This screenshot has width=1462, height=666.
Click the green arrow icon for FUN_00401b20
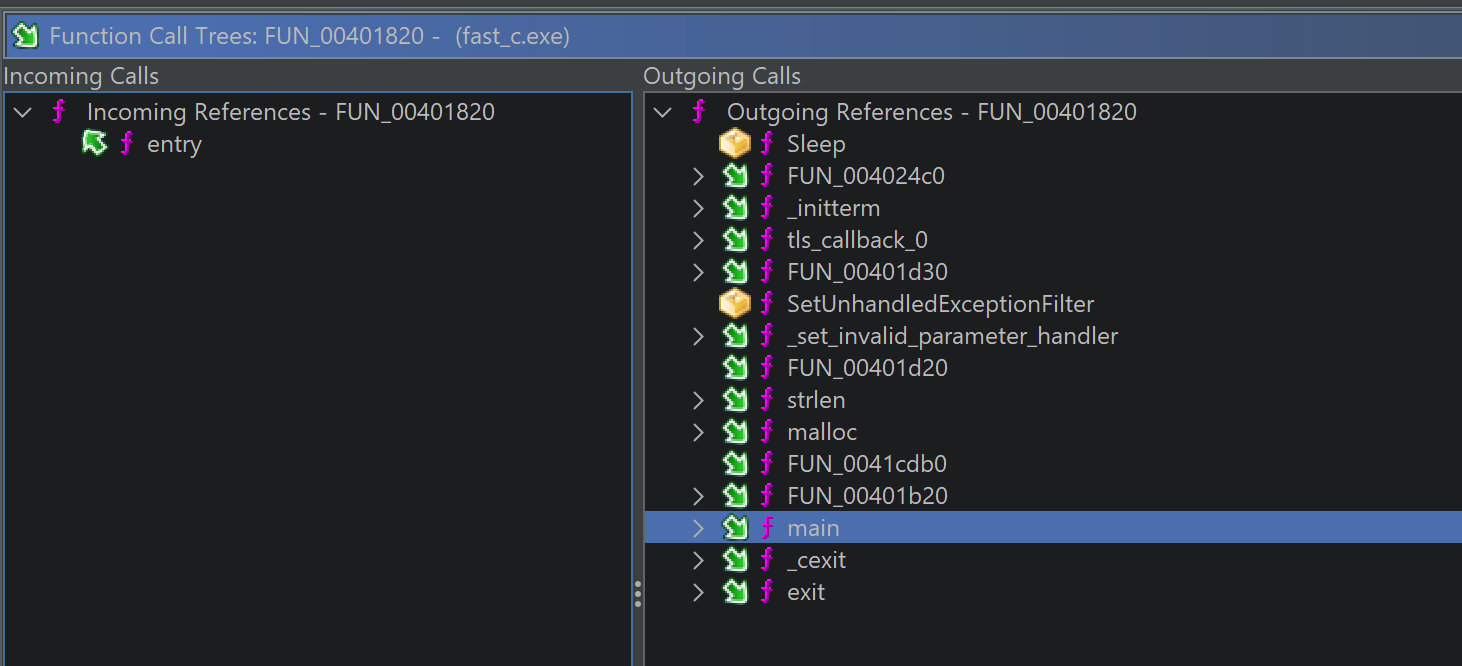735,496
